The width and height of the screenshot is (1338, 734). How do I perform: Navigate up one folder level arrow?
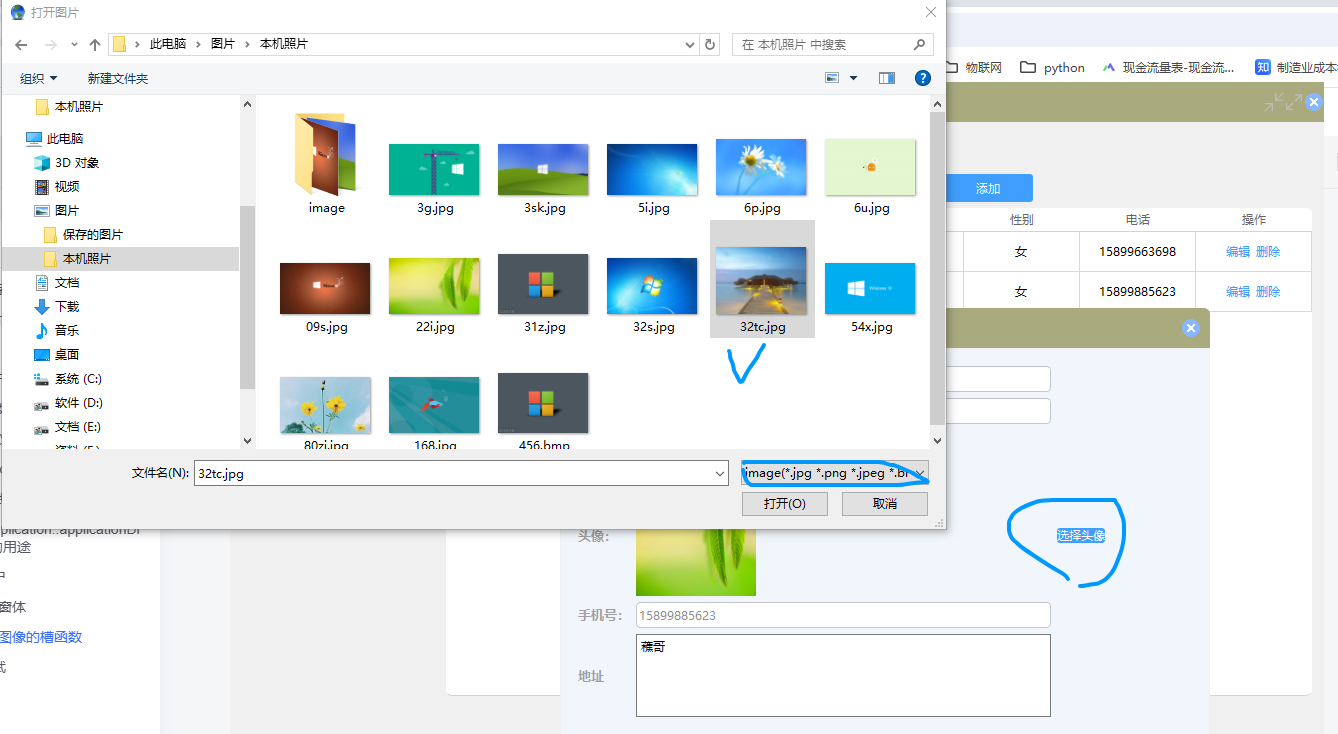point(95,45)
